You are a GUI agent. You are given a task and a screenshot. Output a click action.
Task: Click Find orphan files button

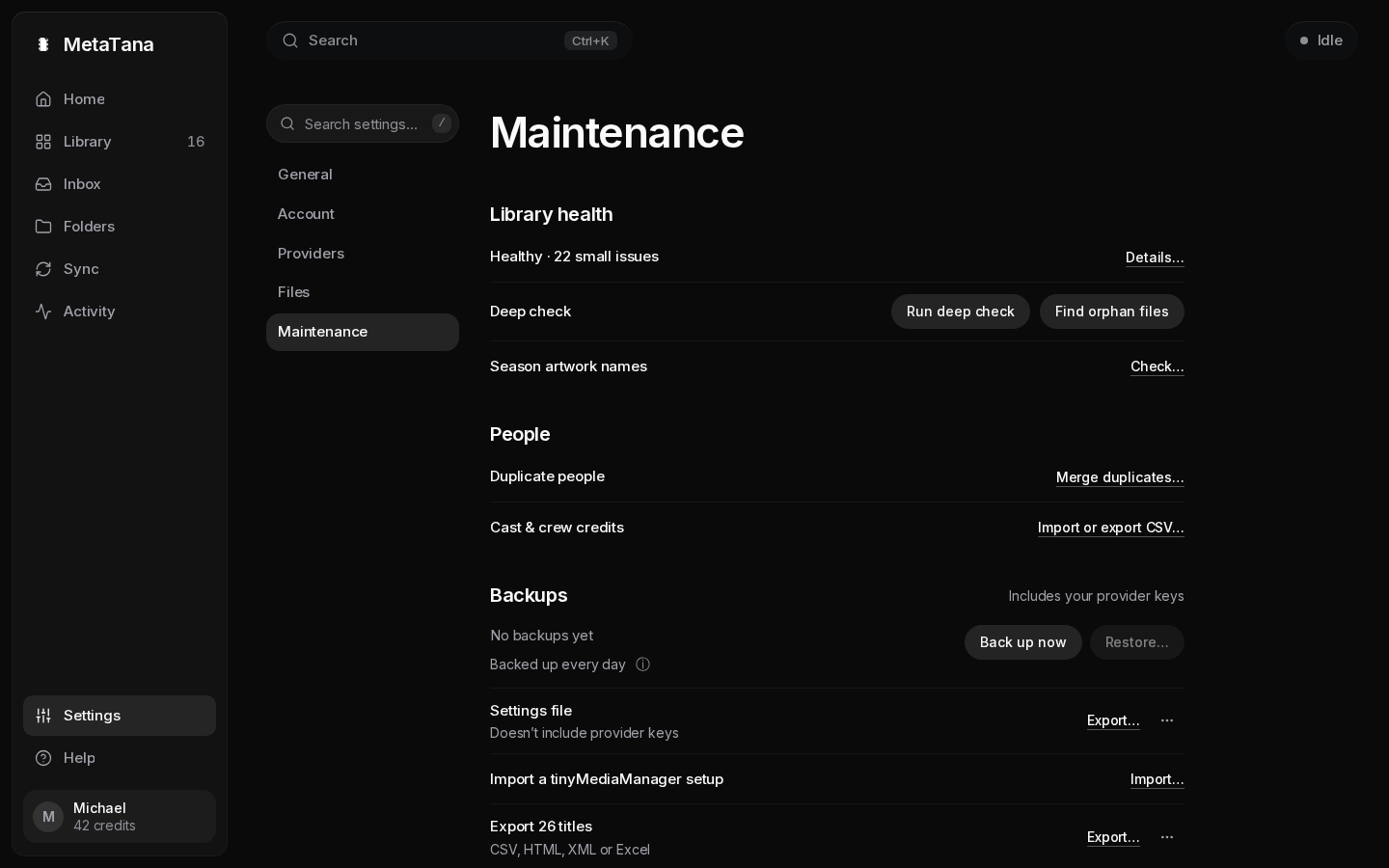pyautogui.click(x=1112, y=312)
